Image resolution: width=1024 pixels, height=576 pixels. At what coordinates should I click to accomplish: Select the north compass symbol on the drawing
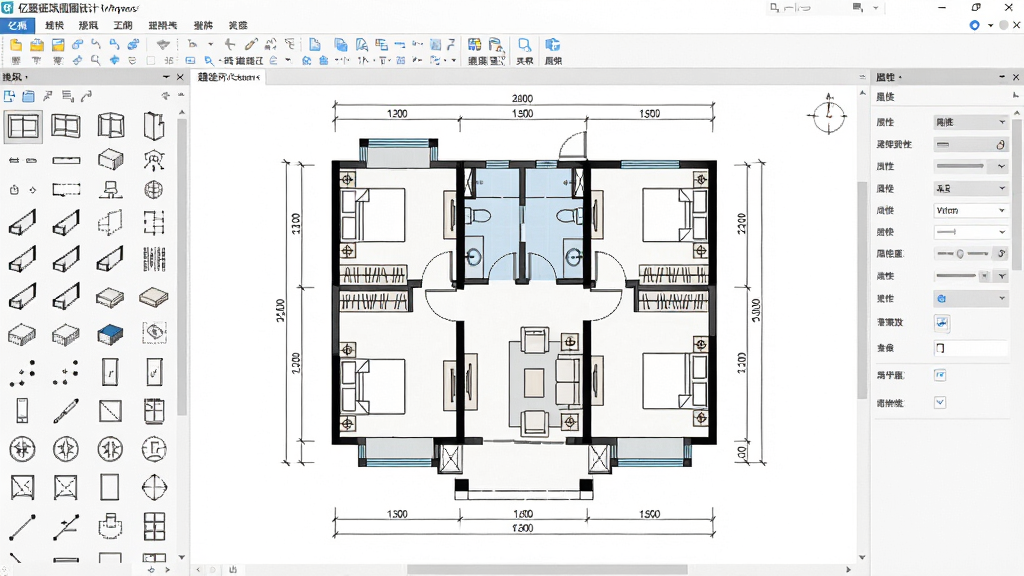click(x=828, y=114)
